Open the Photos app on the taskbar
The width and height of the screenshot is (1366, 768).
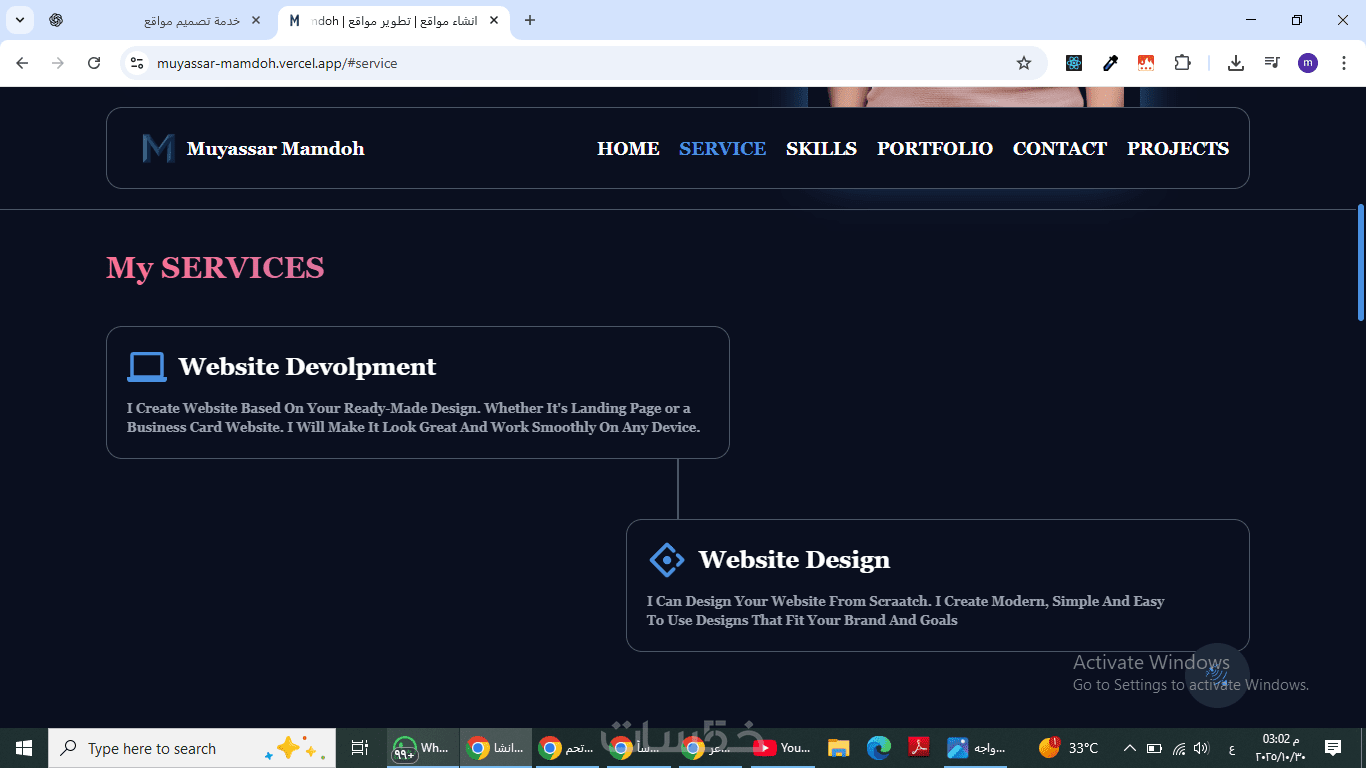click(977, 748)
